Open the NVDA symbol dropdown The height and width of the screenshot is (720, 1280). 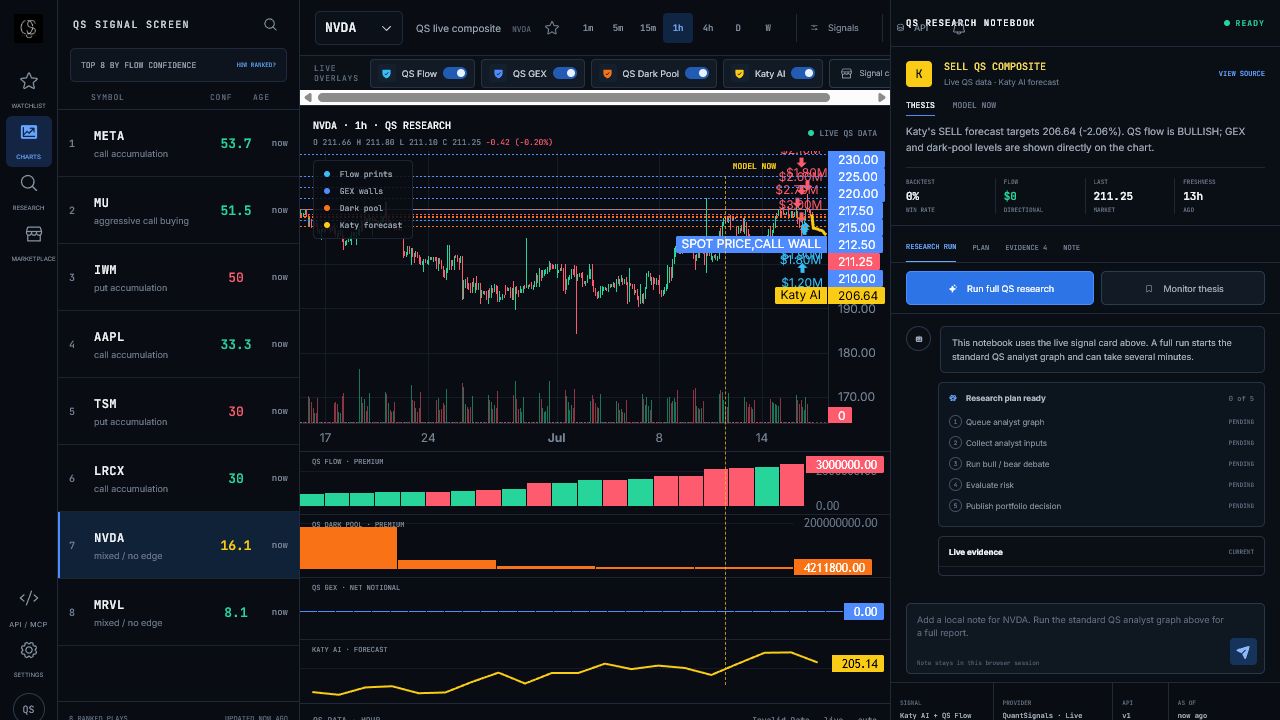coord(359,28)
